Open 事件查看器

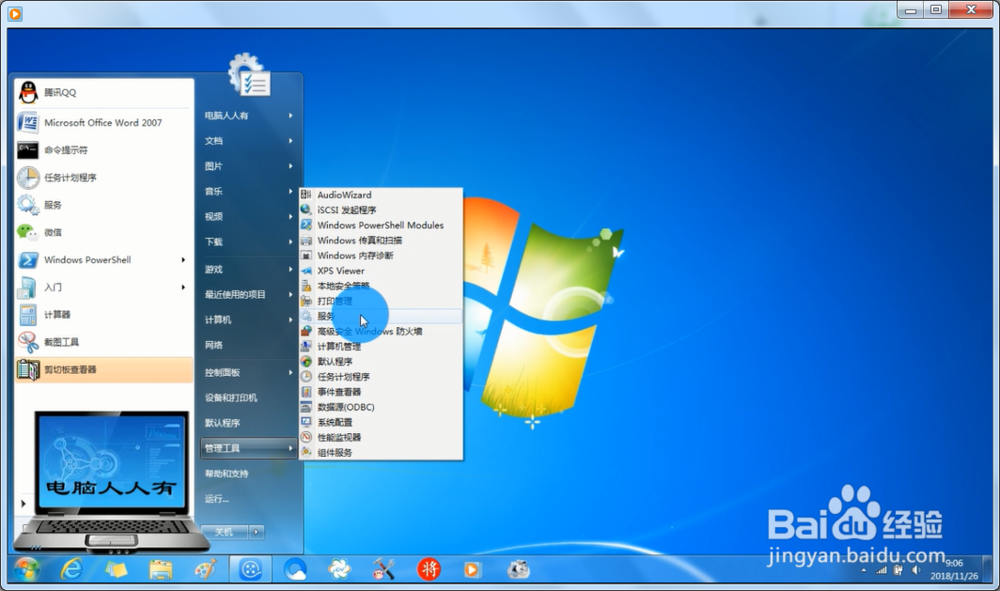[381, 392]
